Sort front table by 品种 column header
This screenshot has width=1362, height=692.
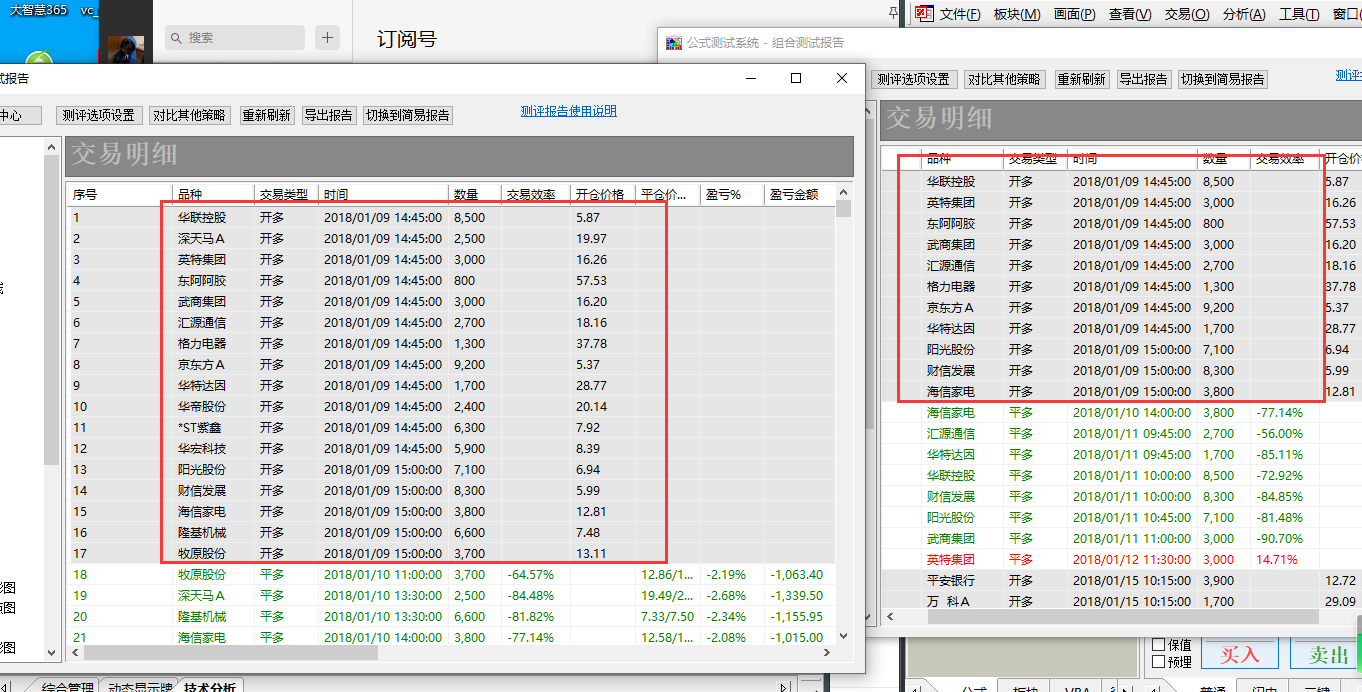[x=212, y=194]
